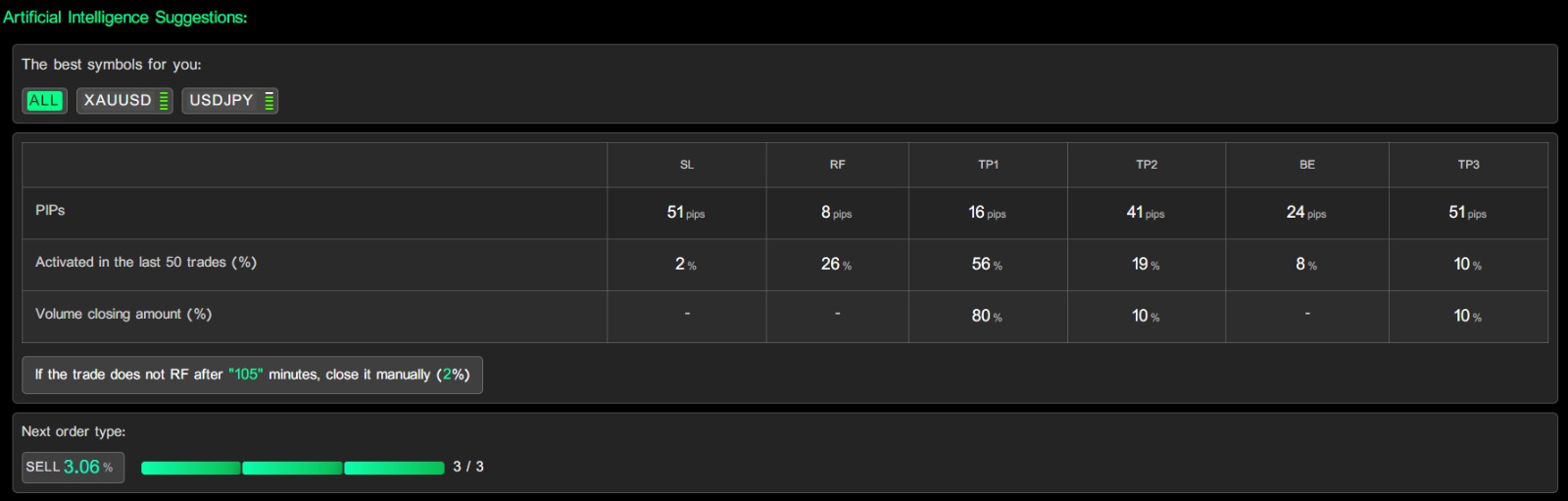This screenshot has height=501, width=1568.
Task: Click the BE column header
Action: coord(1307,165)
